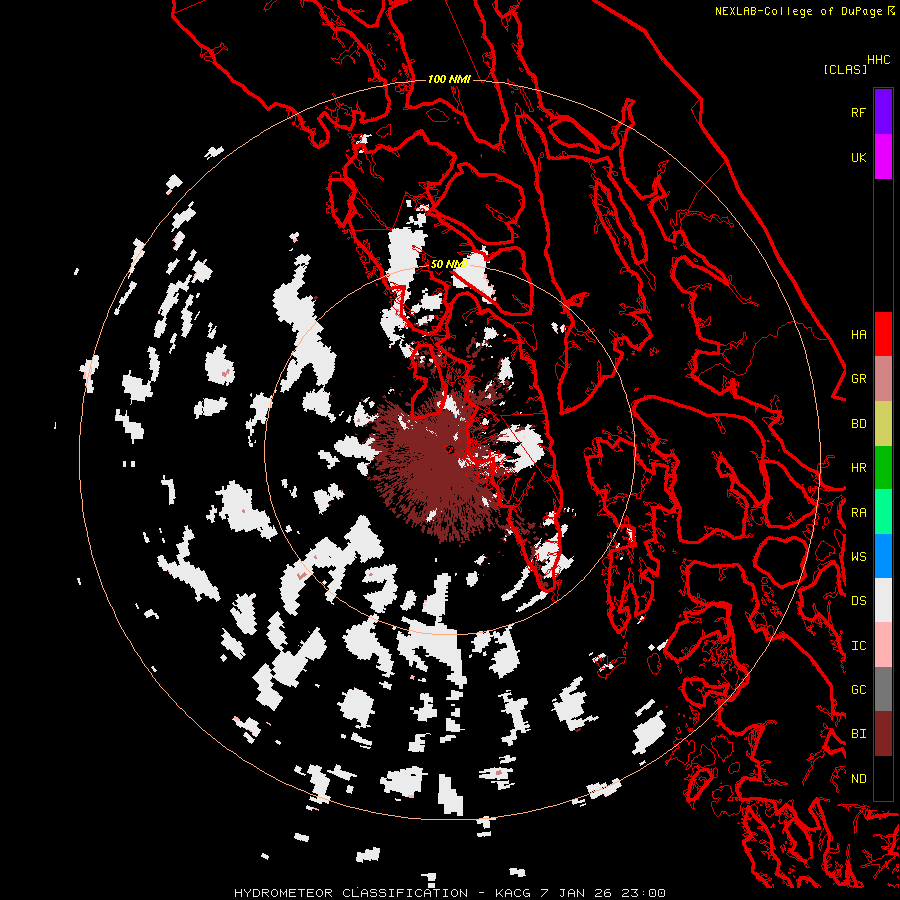This screenshot has height=900, width=900.
Task: Click the 50 NMI range ring label
Action: tap(449, 264)
